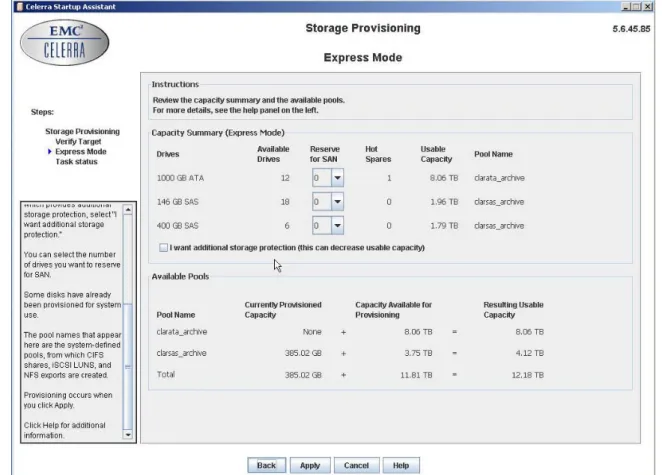
Task: Open Reserve for SAN dropdown for 400 GB SAS
Action: click(x=337, y=225)
